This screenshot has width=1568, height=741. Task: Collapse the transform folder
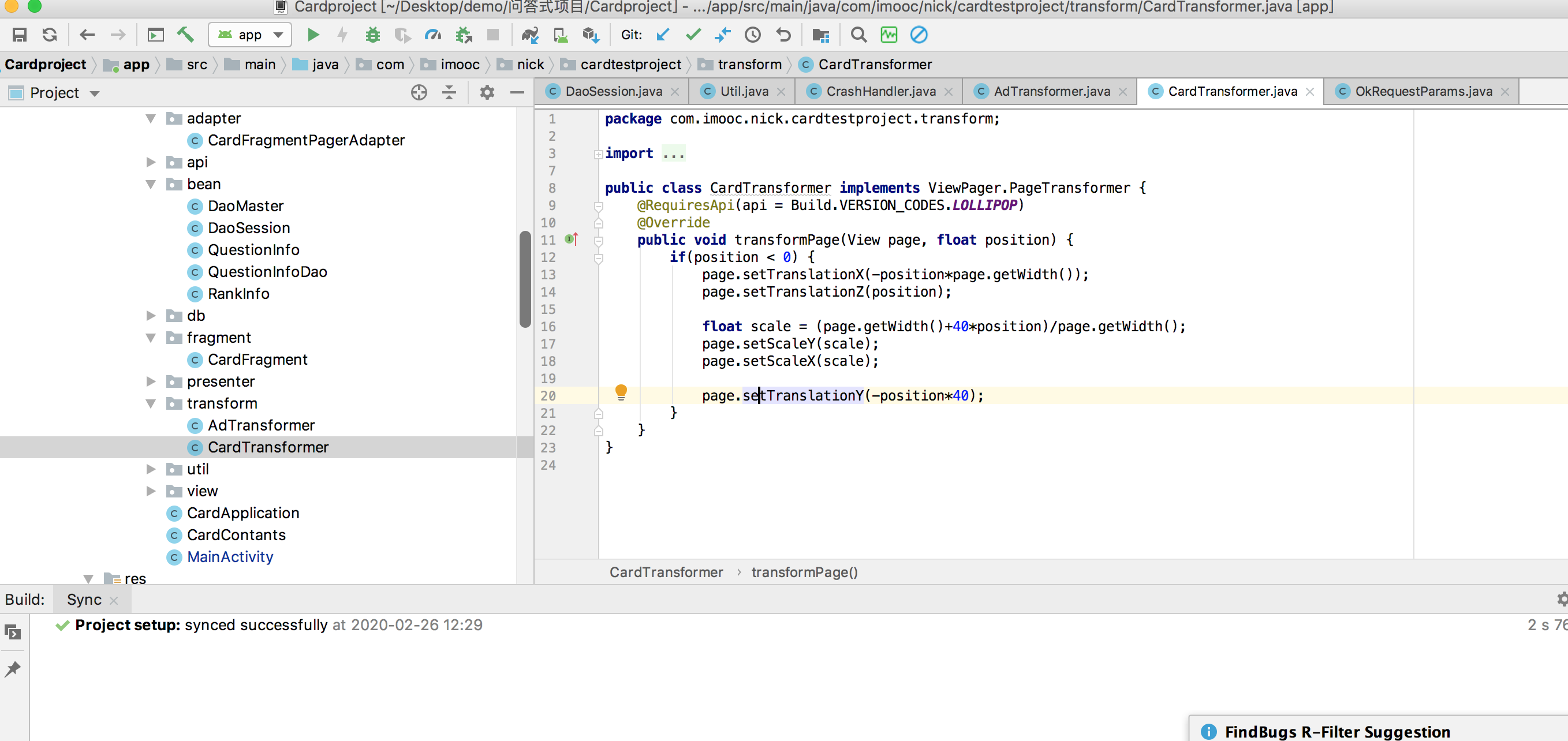tap(150, 403)
